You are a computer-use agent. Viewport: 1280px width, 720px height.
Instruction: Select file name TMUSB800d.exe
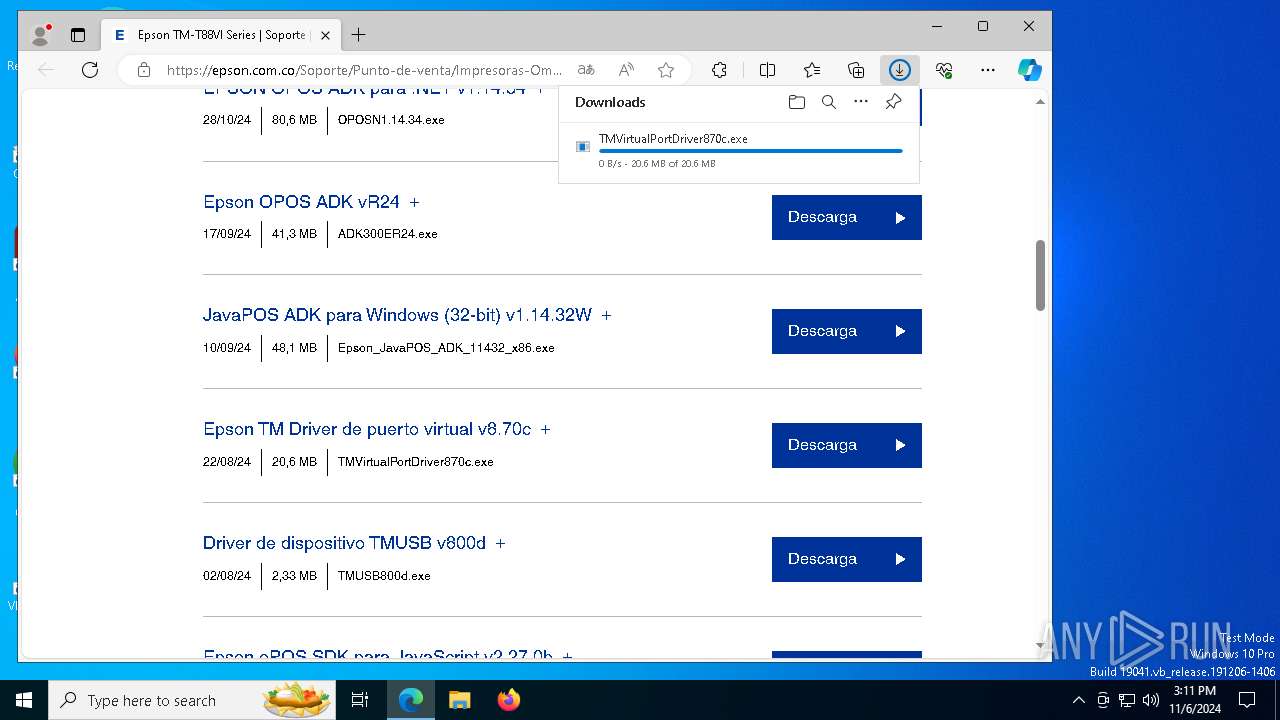pyautogui.click(x=384, y=575)
